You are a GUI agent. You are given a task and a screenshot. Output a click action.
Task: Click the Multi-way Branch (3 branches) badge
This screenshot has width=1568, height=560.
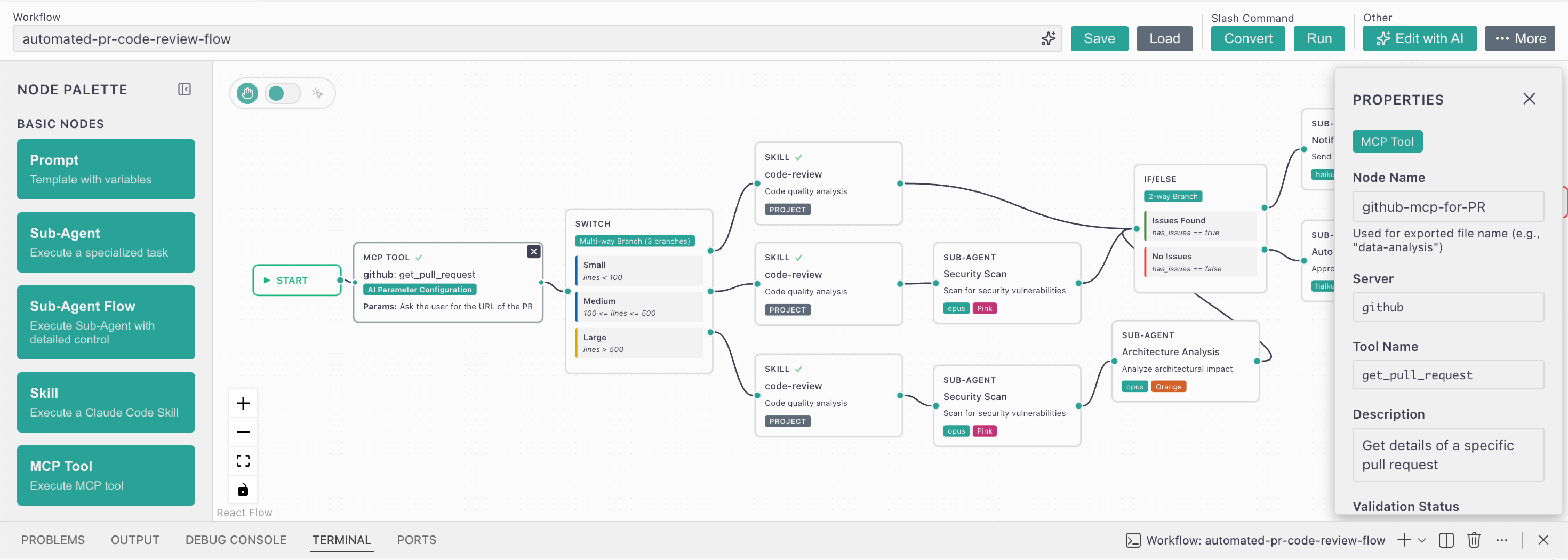[635, 241]
